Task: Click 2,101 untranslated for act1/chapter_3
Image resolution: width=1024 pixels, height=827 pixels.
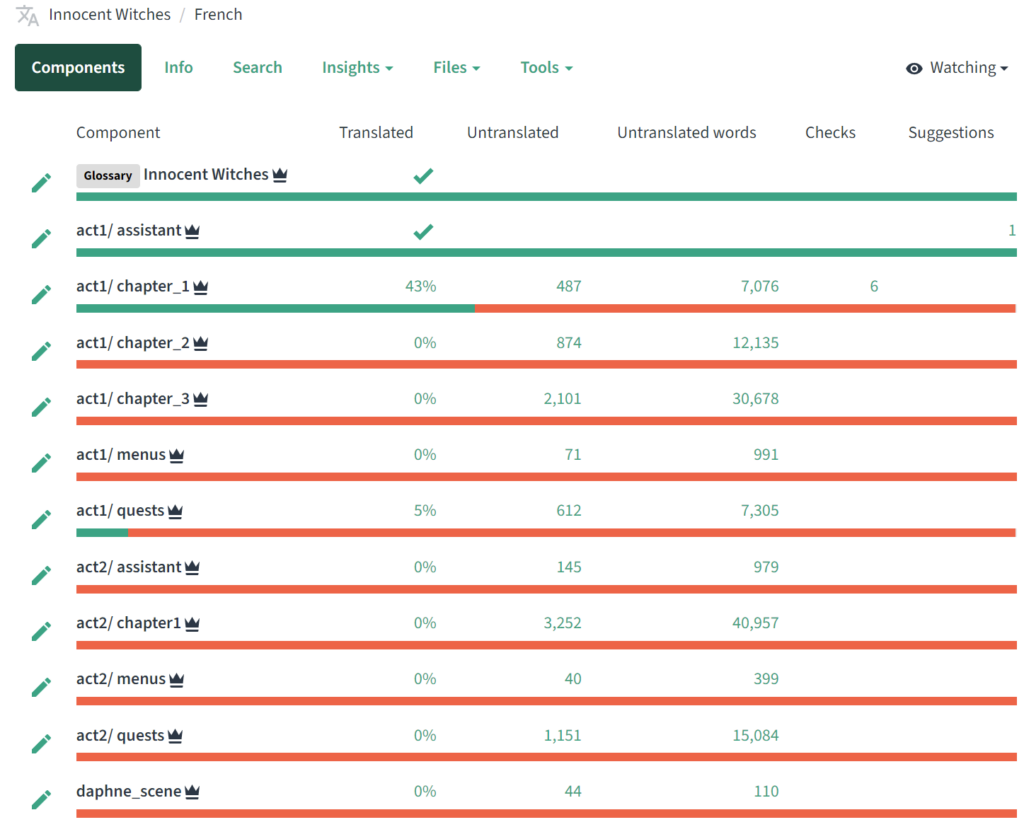Action: tap(562, 399)
